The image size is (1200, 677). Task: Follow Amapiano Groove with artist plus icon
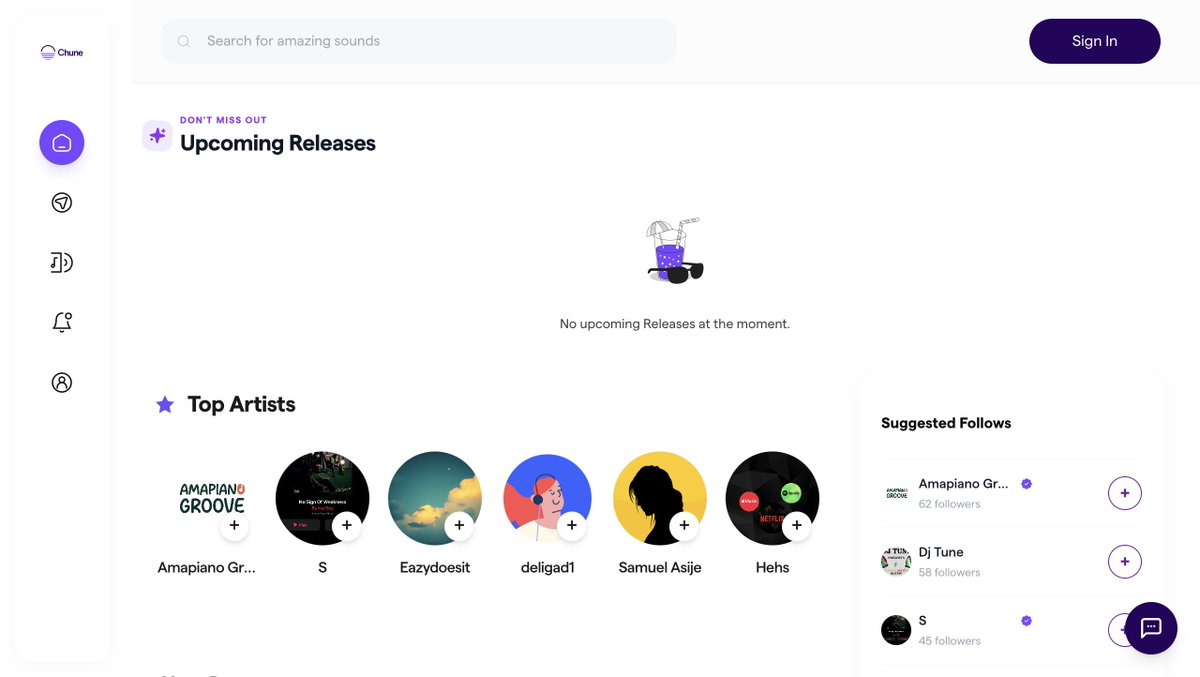pos(234,525)
